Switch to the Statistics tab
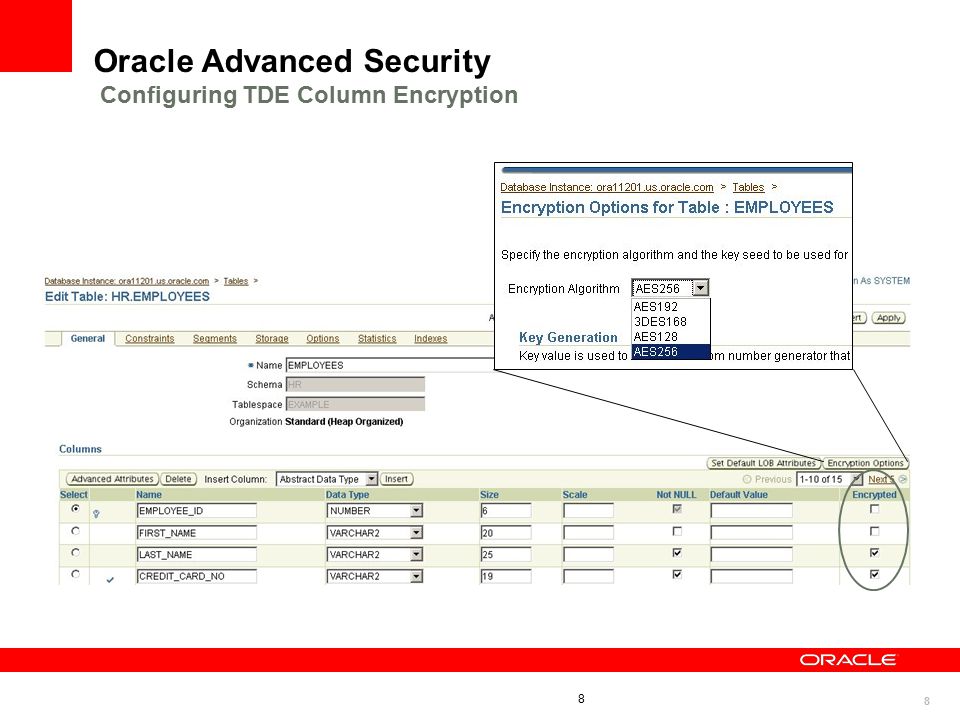 point(377,339)
